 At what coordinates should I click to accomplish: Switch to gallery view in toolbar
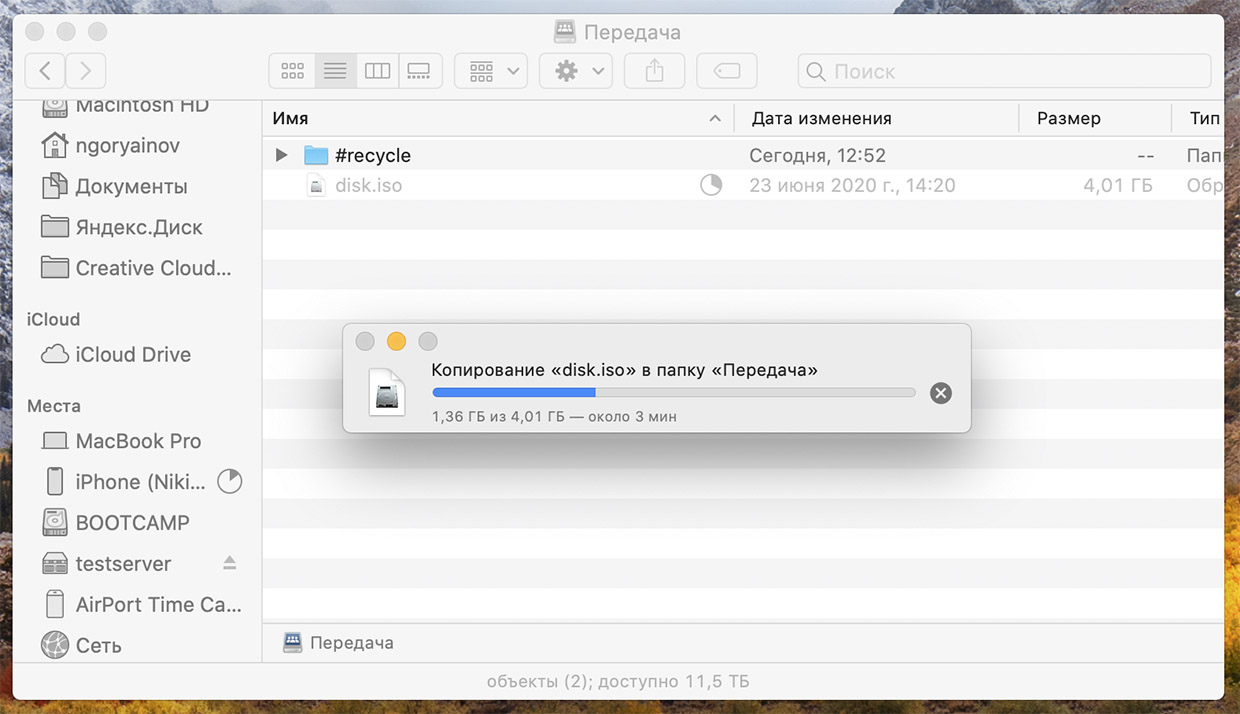419,71
